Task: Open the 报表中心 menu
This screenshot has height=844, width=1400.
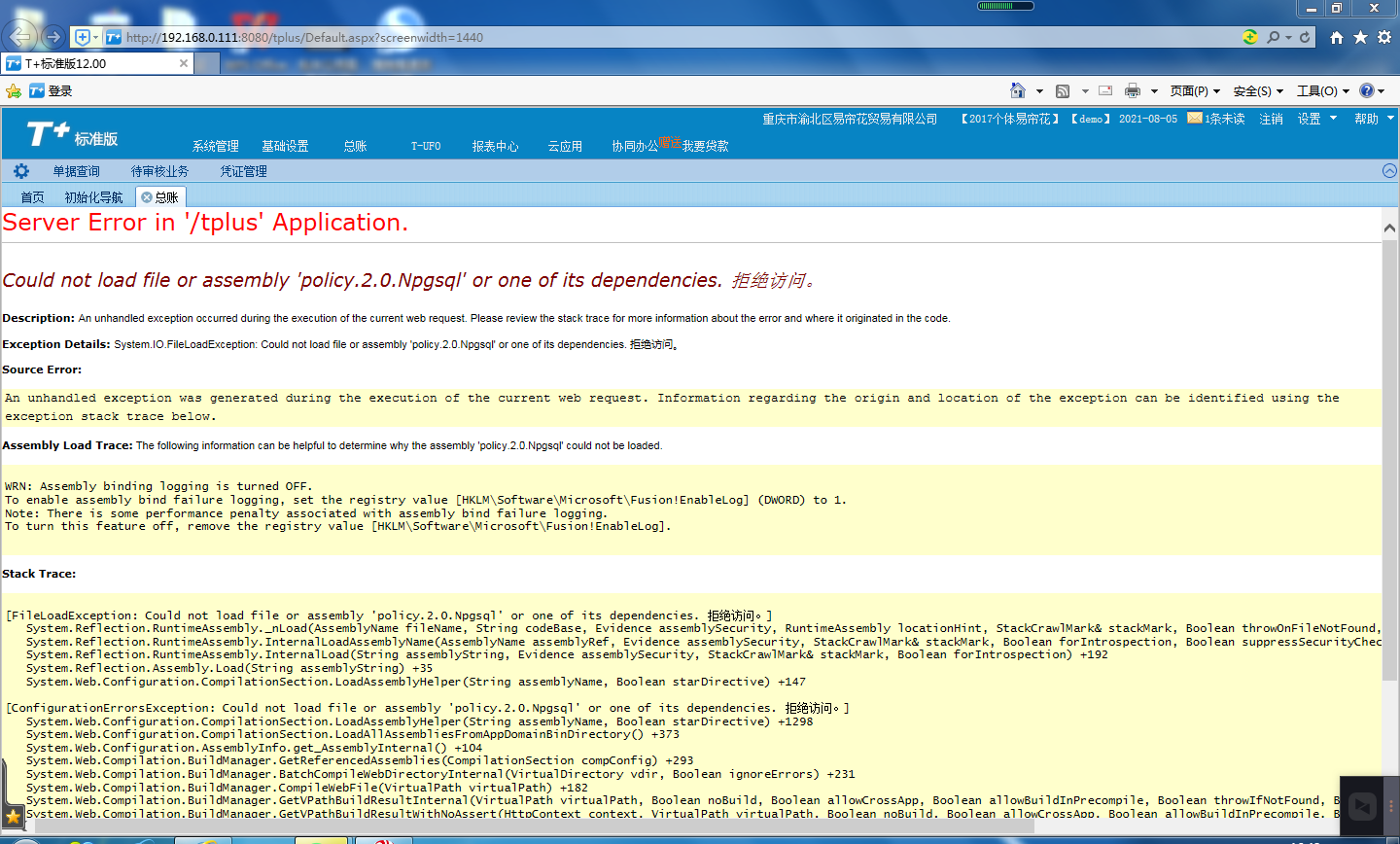Action: 495,146
